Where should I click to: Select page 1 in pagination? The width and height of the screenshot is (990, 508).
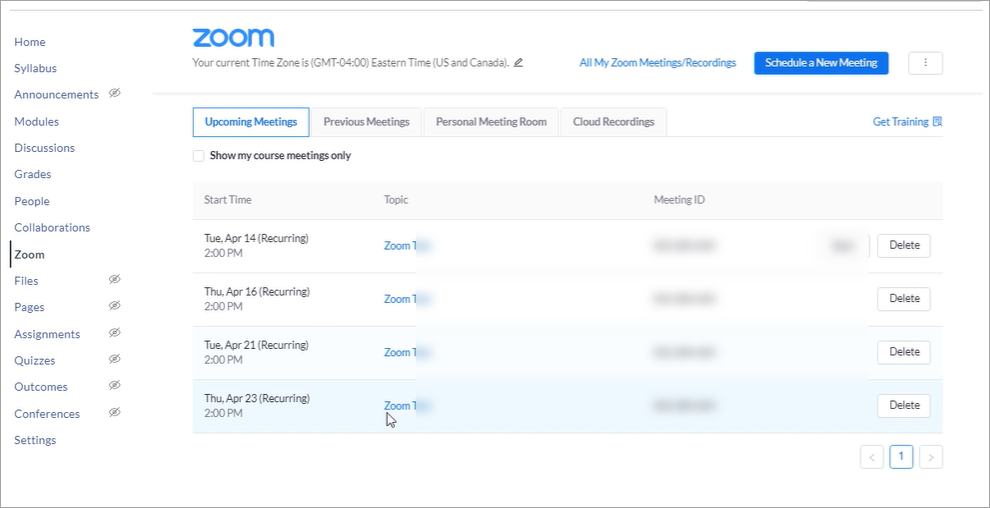click(902, 457)
